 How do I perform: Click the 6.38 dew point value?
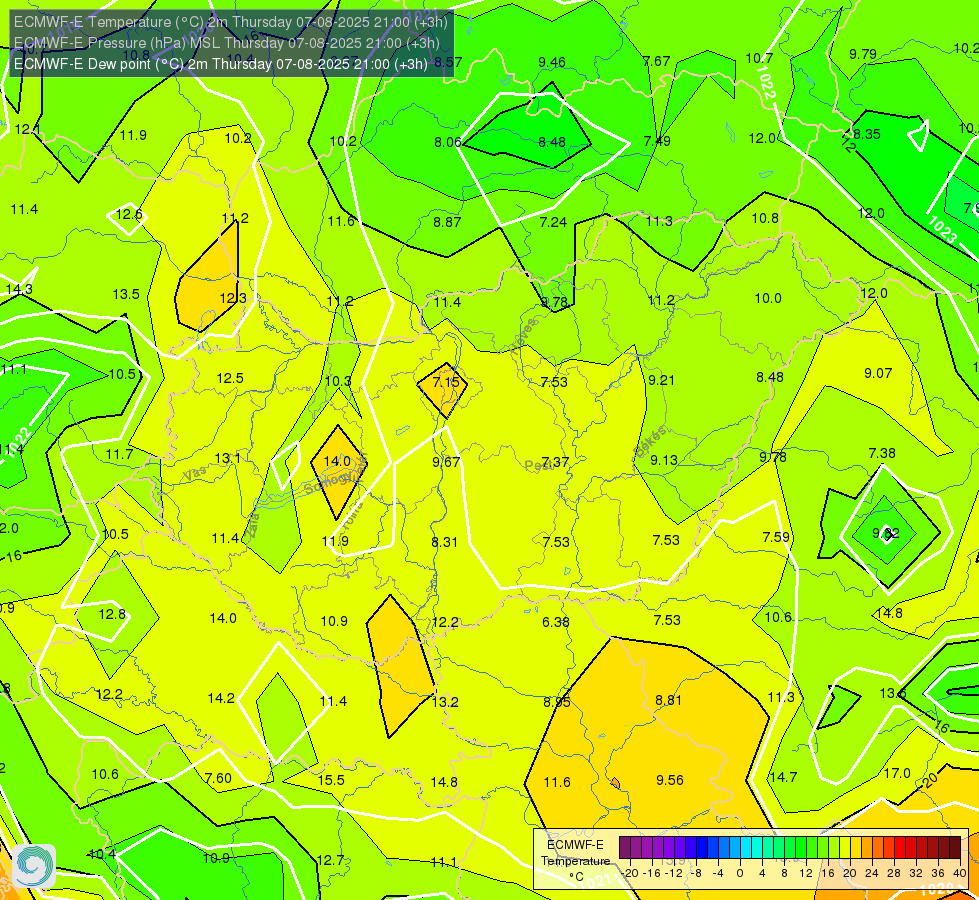[x=556, y=622]
